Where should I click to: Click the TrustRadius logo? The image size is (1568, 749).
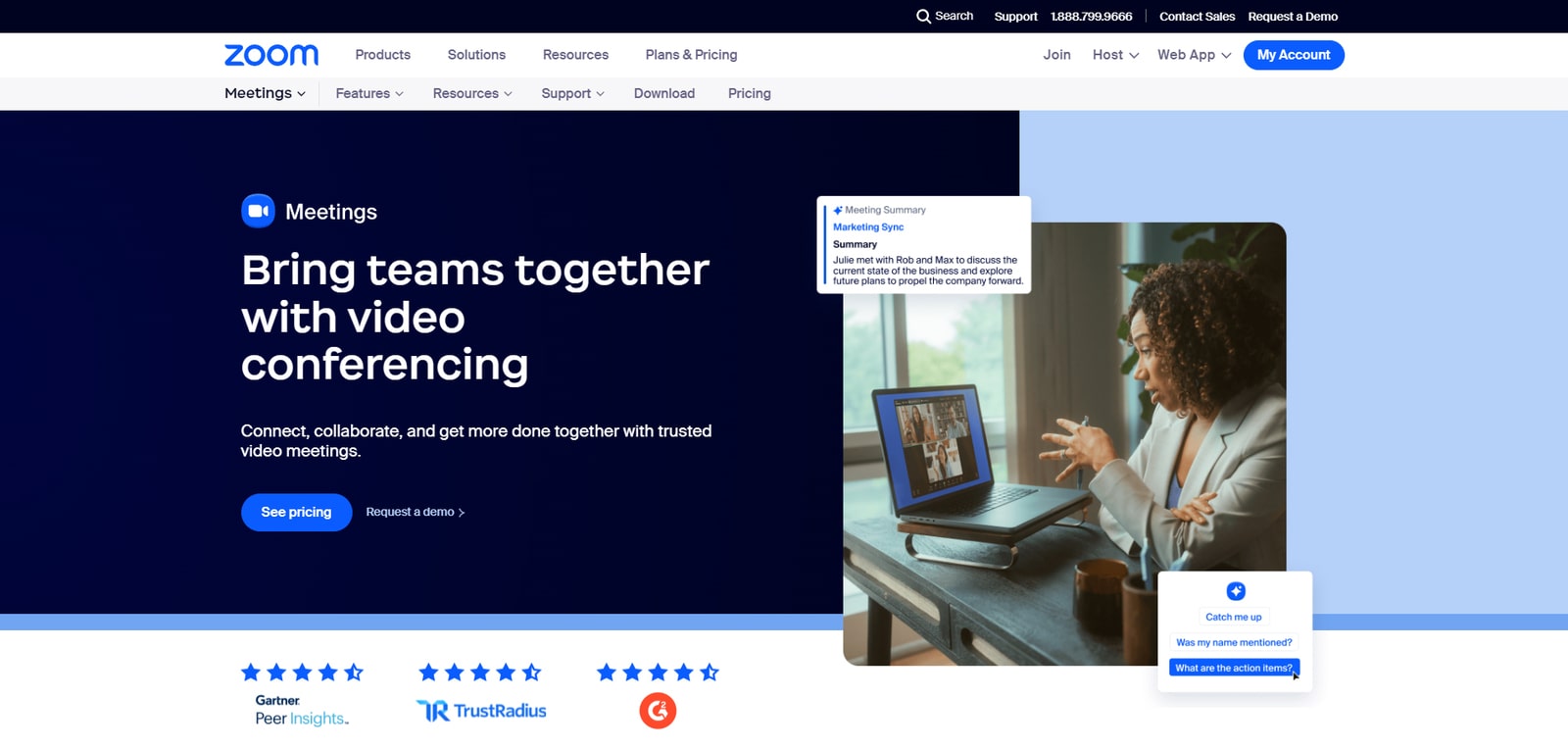click(481, 711)
